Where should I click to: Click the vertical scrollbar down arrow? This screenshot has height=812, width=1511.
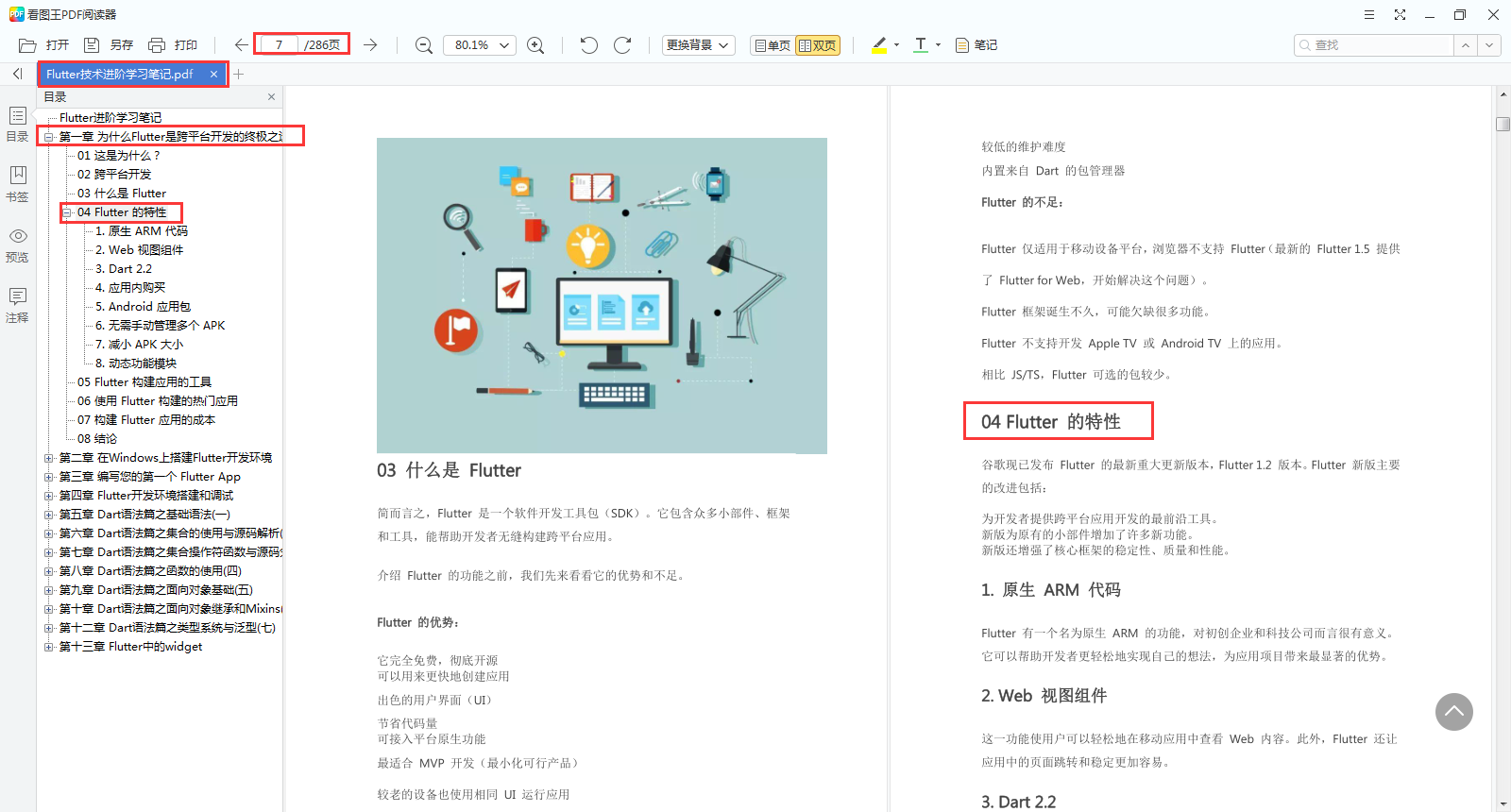click(1503, 804)
